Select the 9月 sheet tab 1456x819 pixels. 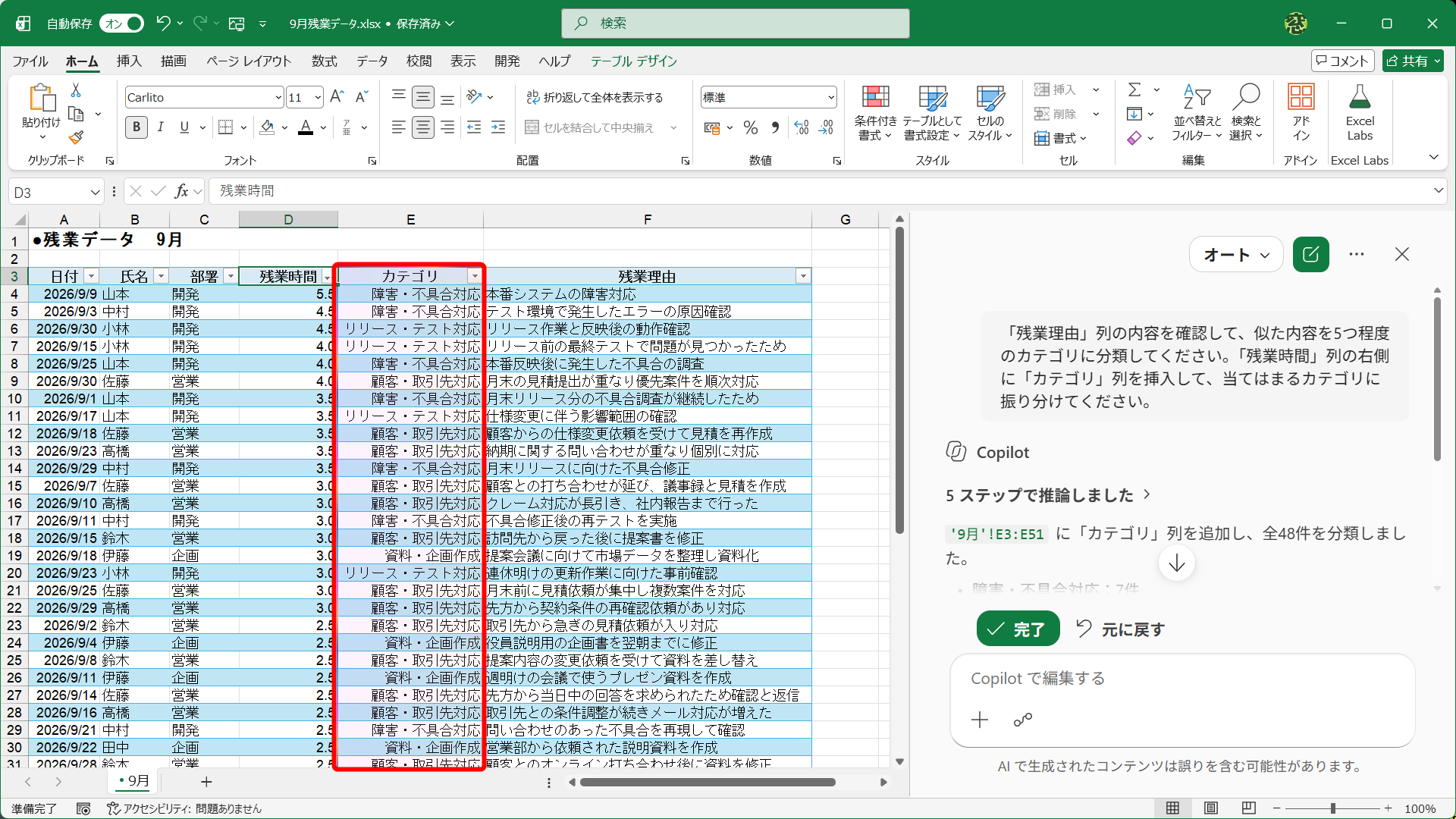(134, 781)
